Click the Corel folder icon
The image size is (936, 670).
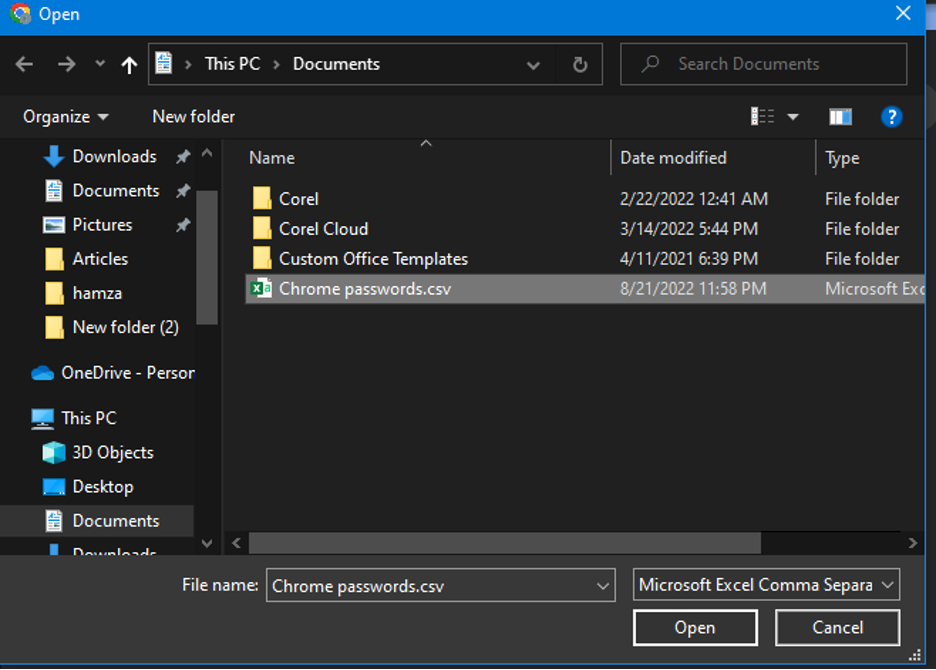click(x=261, y=199)
